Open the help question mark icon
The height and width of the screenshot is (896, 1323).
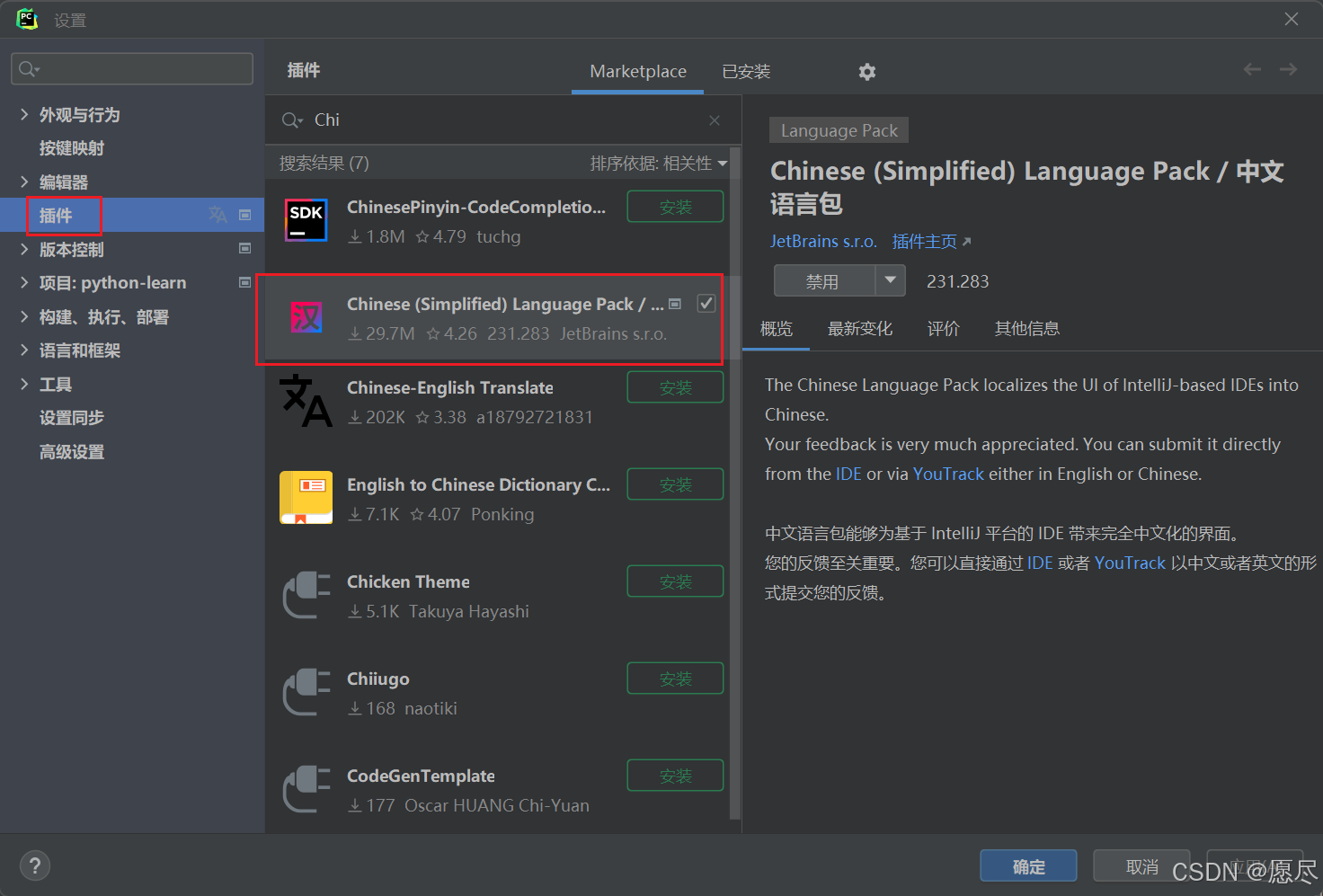coord(34,865)
